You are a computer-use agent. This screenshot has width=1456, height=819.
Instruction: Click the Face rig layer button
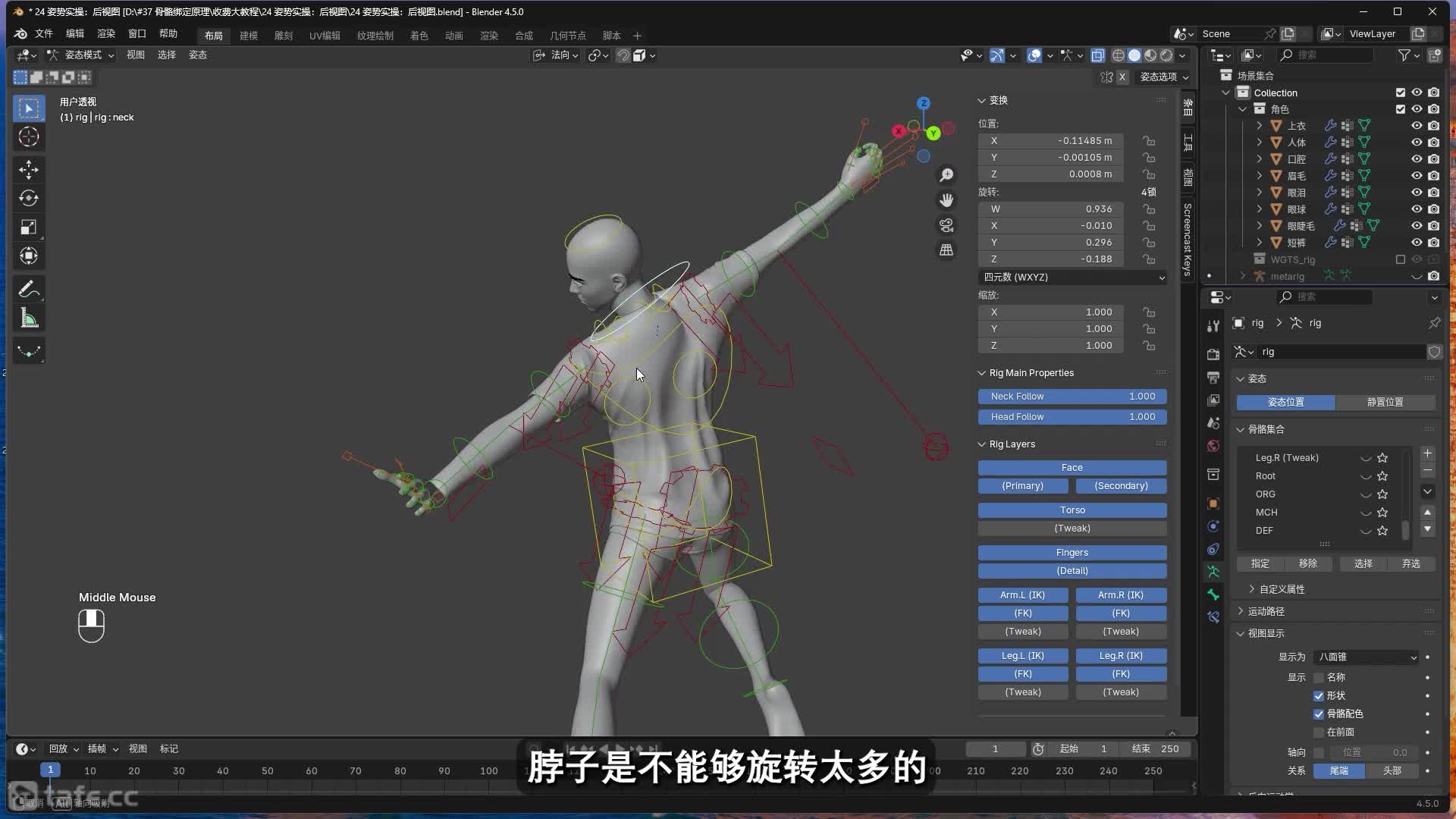click(1072, 468)
